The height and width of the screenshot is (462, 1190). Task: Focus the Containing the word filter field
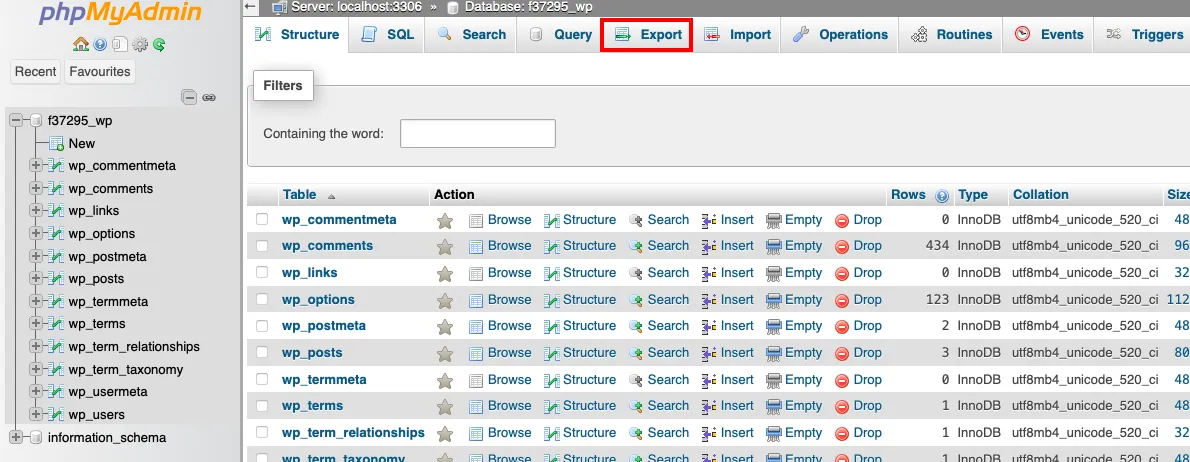click(x=478, y=134)
